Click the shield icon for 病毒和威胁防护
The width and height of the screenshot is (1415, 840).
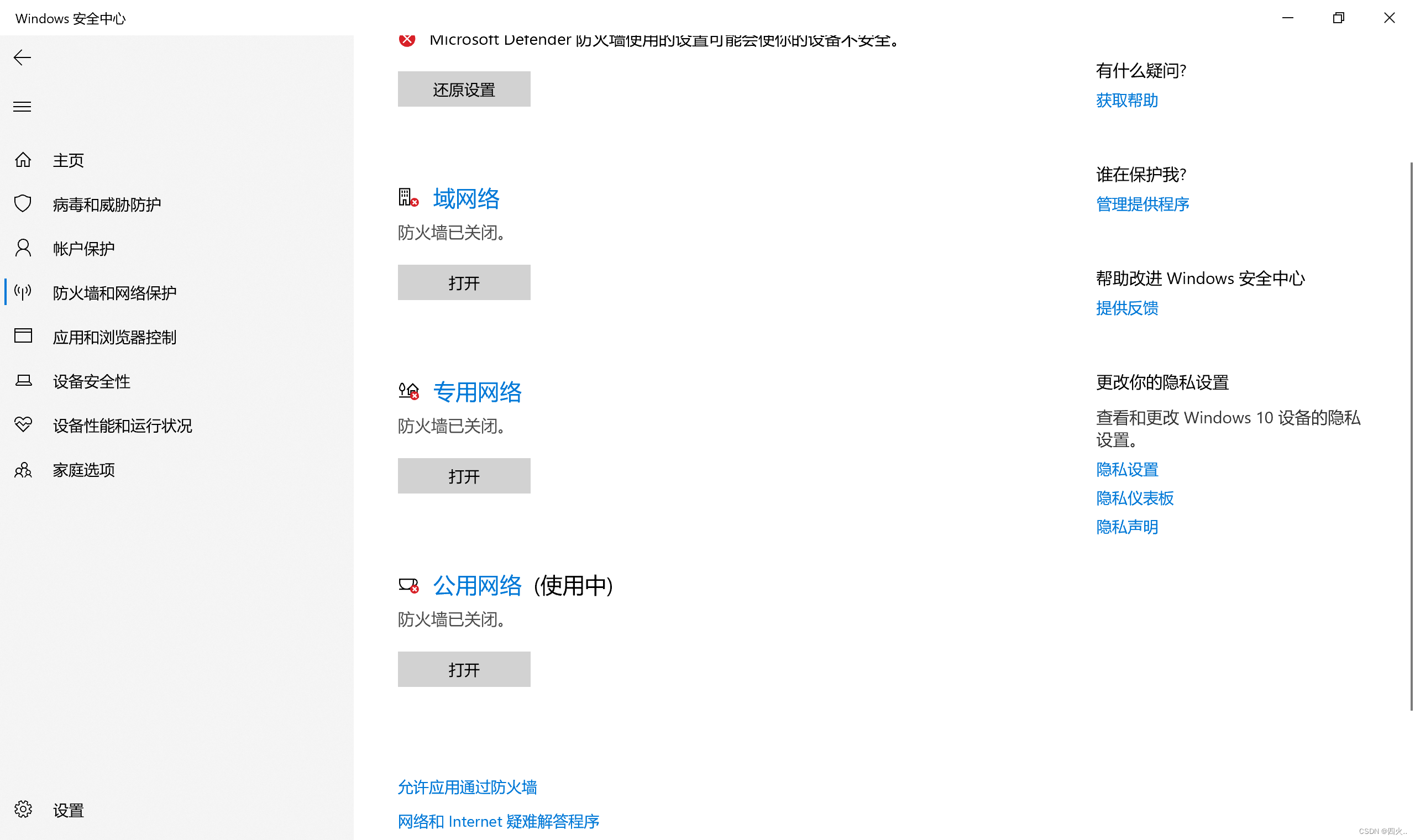(23, 203)
